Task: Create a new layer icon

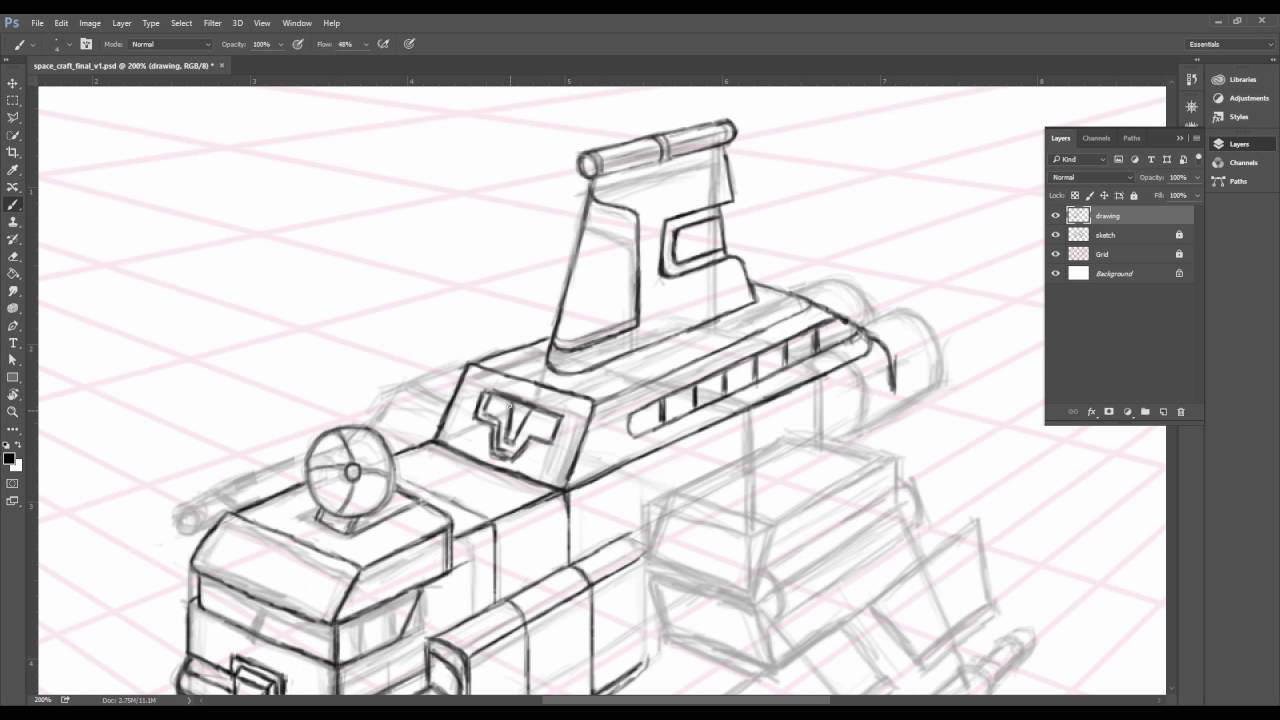Action: pos(1163,412)
